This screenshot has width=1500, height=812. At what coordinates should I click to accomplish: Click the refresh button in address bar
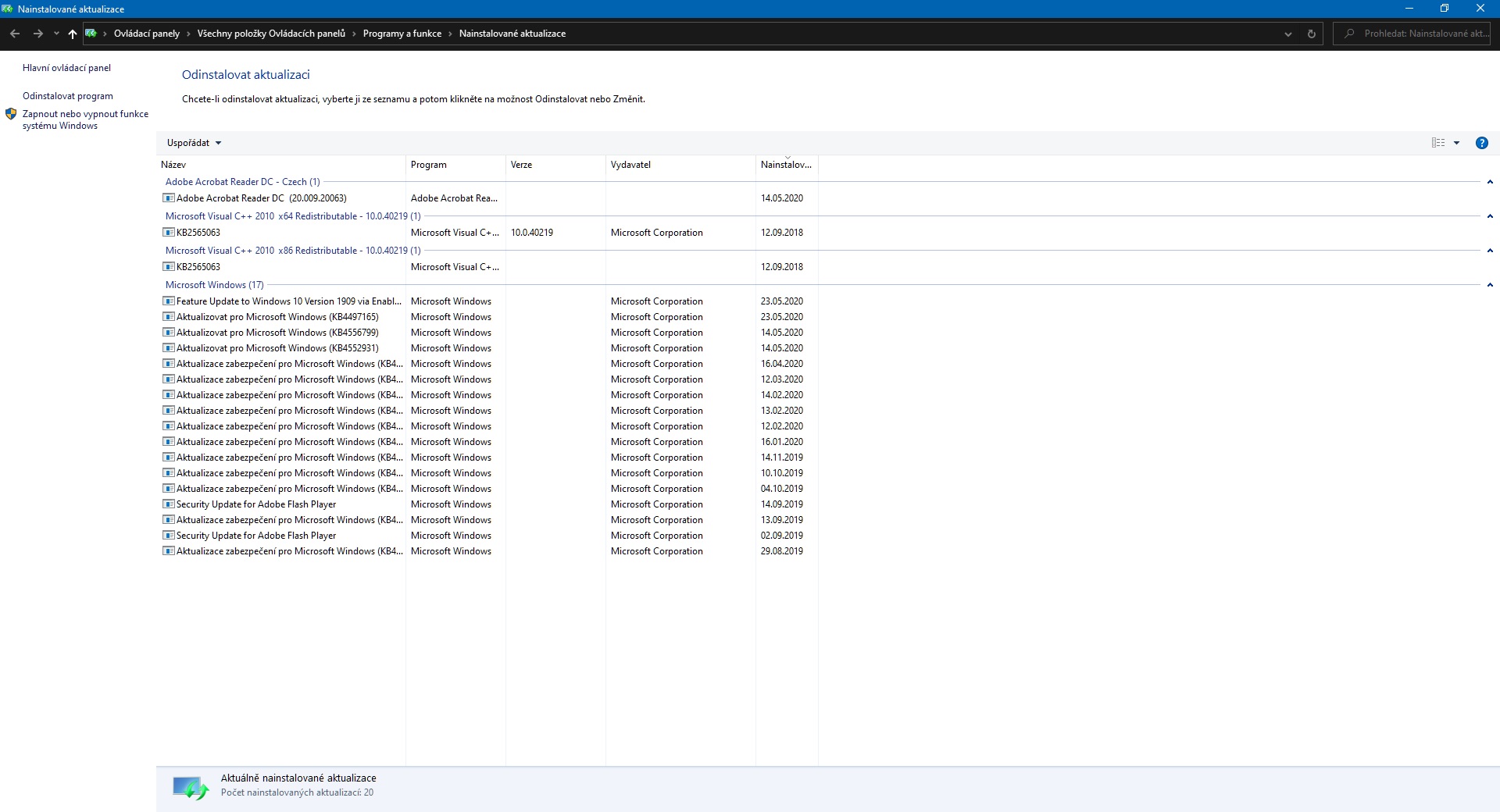[1312, 34]
